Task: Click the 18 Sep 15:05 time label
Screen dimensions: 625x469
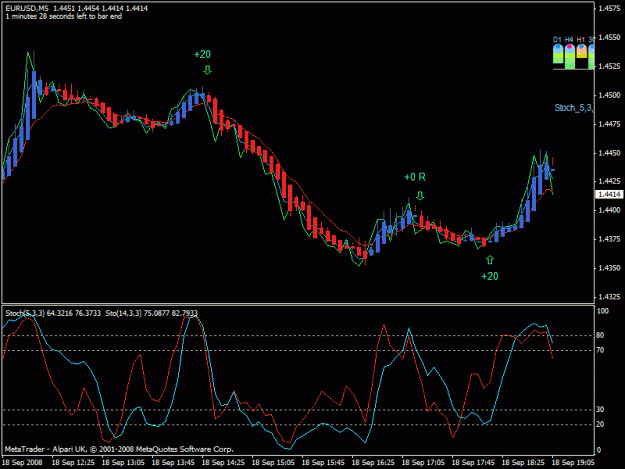Action: tap(273, 463)
